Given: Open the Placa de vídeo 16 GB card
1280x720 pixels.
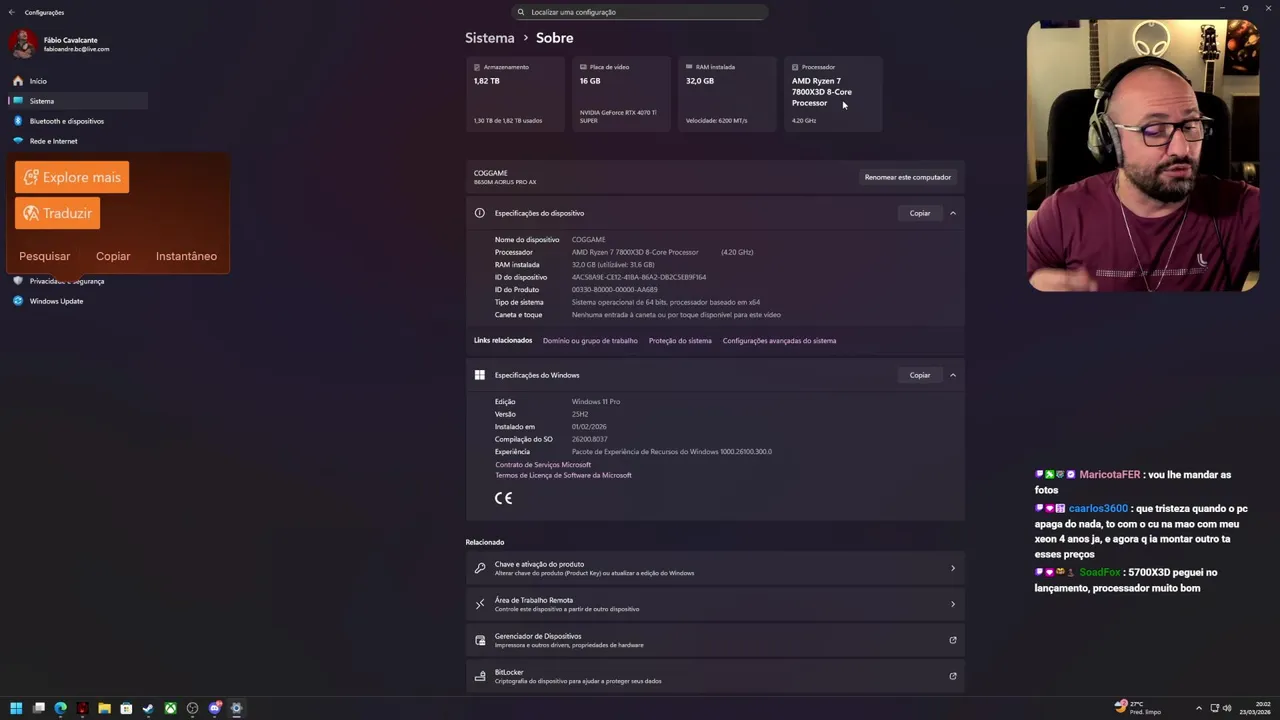Looking at the screenshot, I should point(621,94).
